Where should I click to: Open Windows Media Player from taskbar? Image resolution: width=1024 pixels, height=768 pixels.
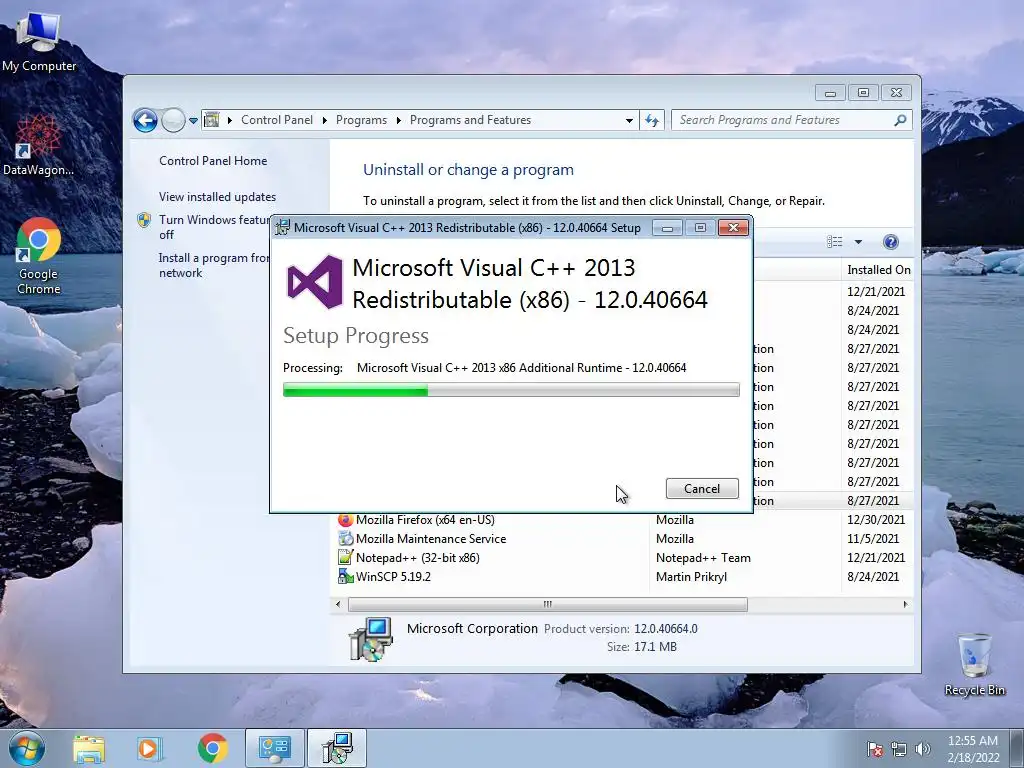(149, 749)
